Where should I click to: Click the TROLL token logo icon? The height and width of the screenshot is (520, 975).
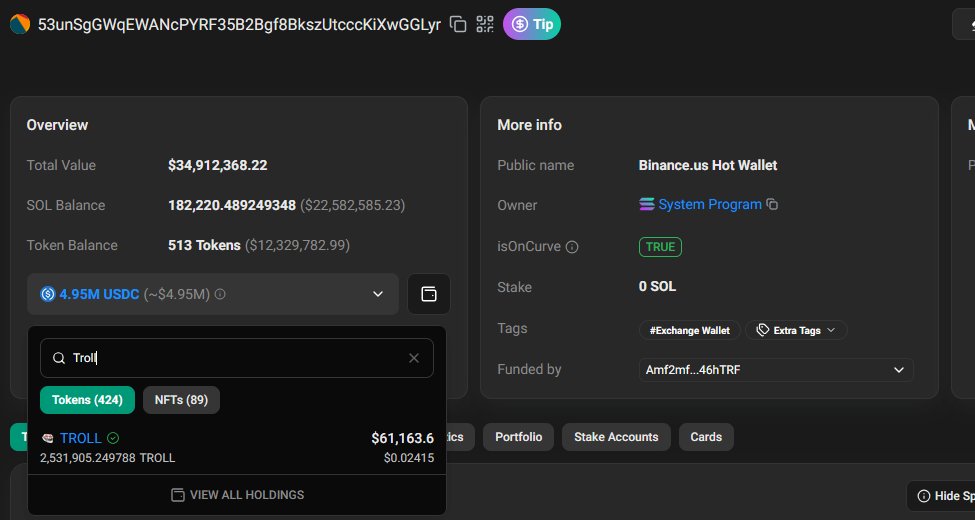48,439
